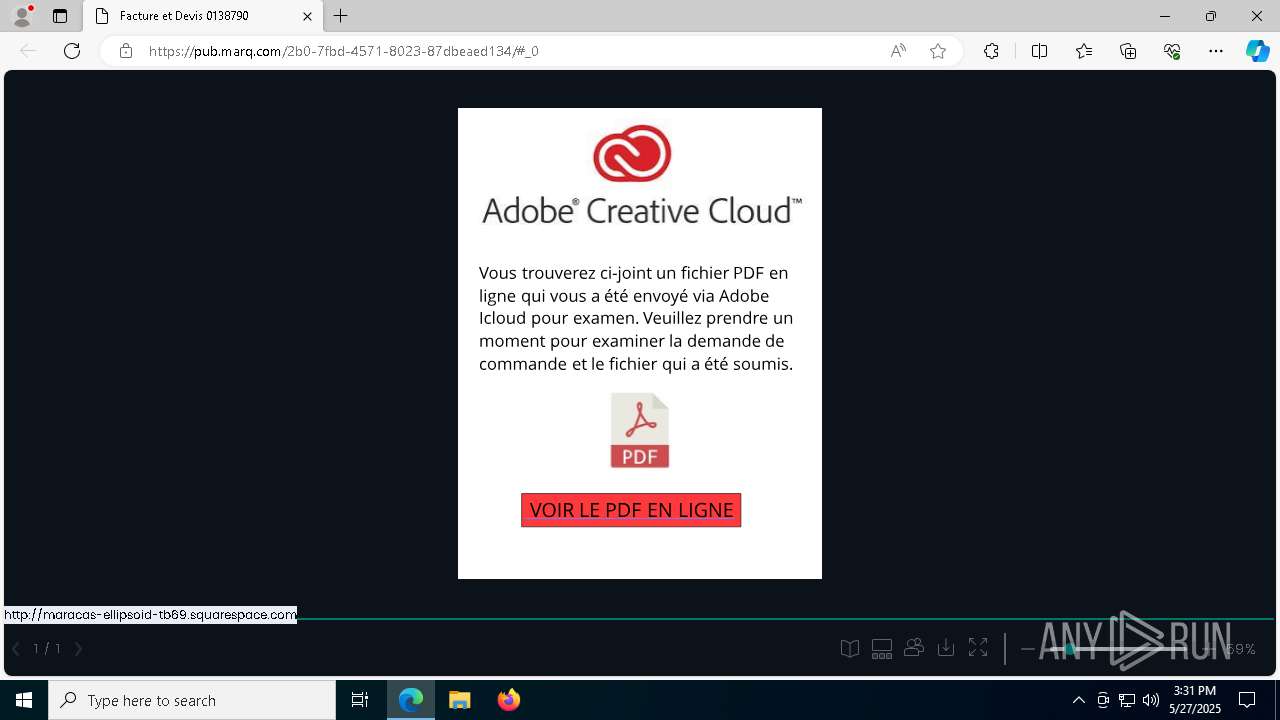Download the document with the download icon
This screenshot has width=1280, height=720.
[946, 649]
